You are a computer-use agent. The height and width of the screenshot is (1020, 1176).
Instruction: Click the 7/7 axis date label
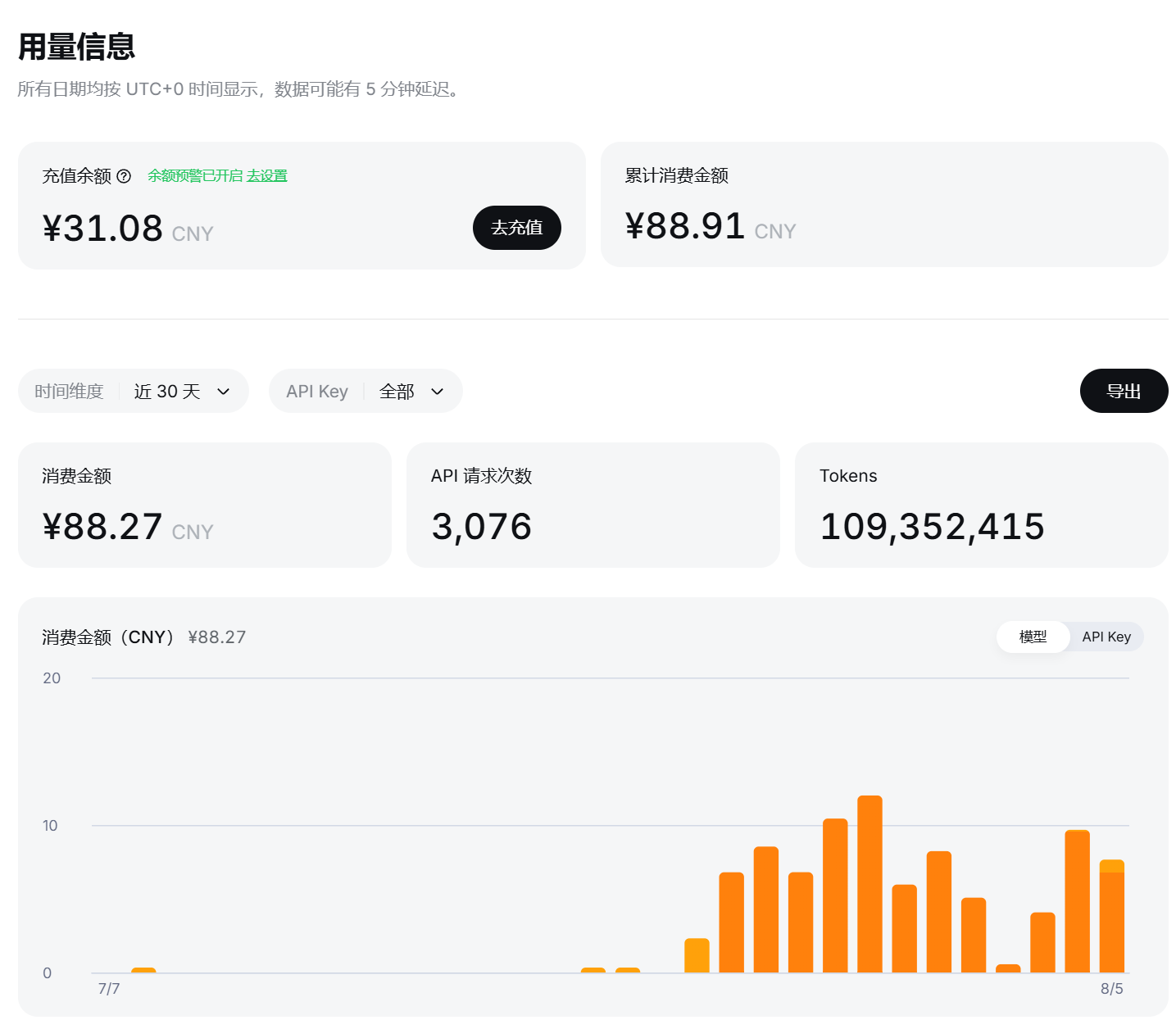tap(109, 989)
